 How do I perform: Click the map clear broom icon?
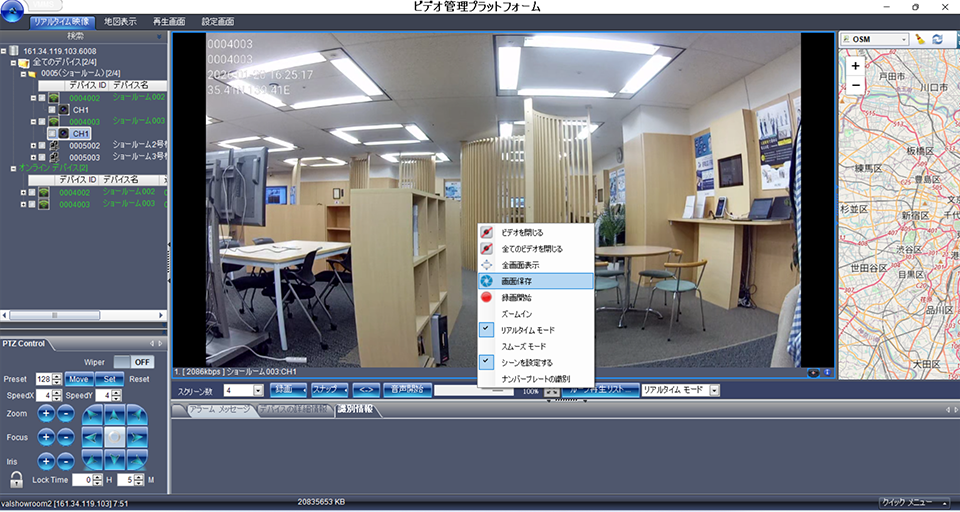[x=920, y=39]
